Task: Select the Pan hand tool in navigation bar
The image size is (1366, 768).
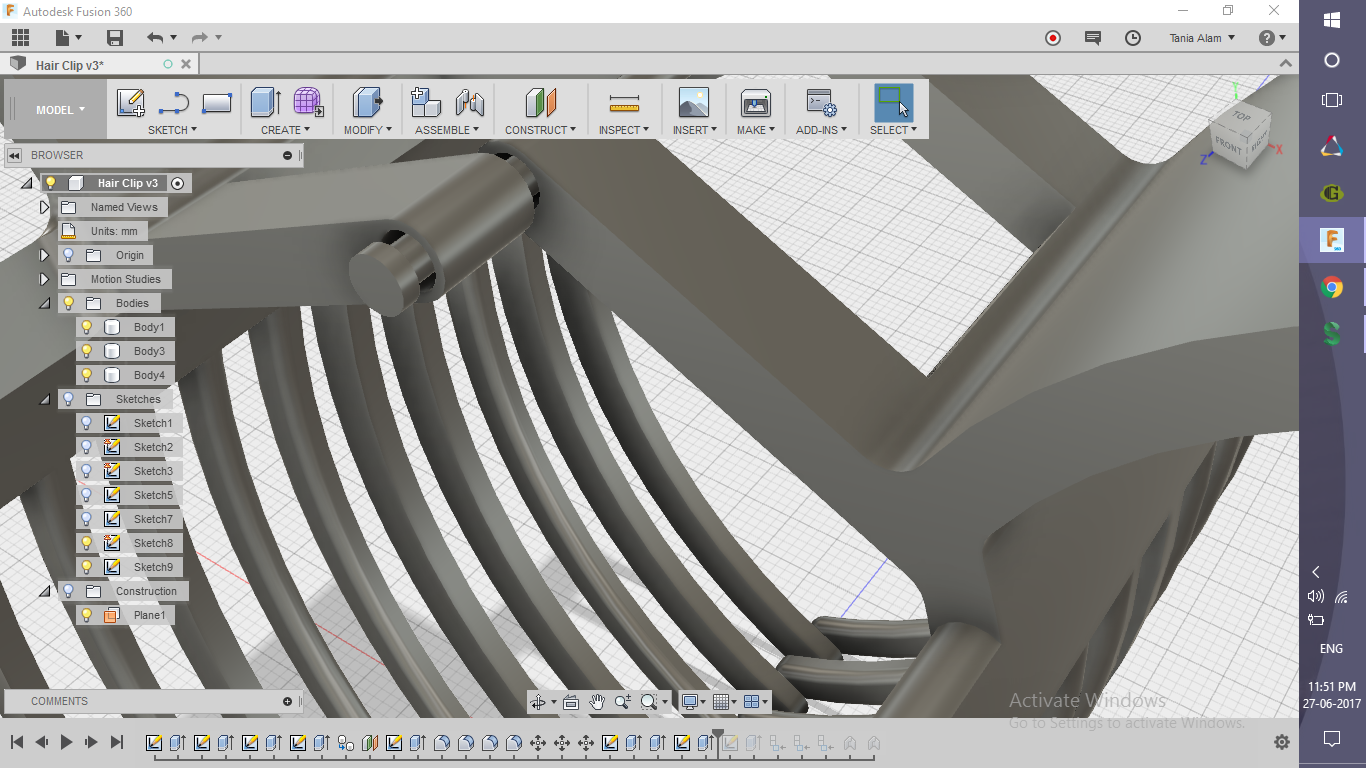Action: click(x=597, y=702)
